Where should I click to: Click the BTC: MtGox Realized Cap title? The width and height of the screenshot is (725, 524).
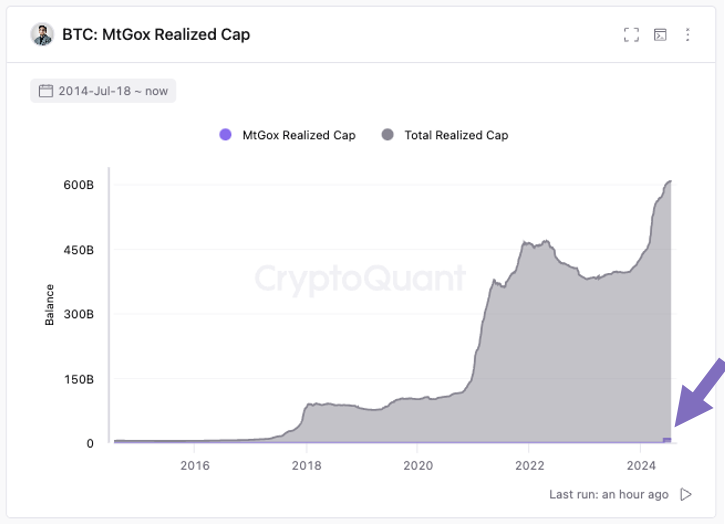pos(156,35)
